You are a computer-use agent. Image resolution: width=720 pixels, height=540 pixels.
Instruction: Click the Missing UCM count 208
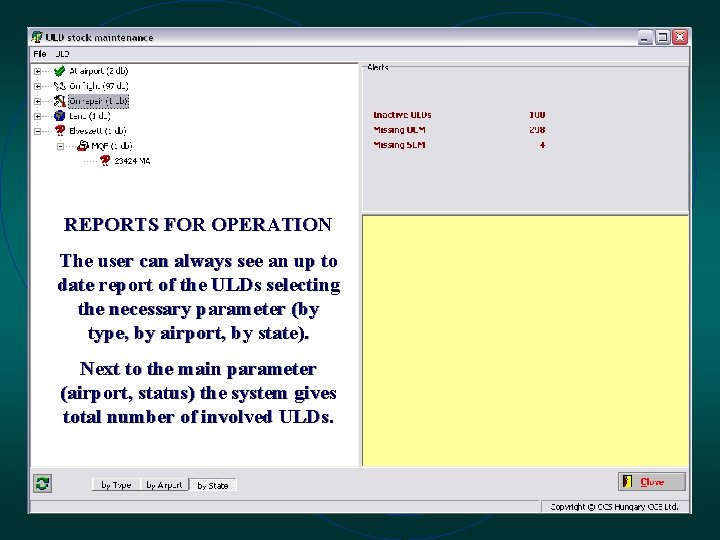pos(537,130)
